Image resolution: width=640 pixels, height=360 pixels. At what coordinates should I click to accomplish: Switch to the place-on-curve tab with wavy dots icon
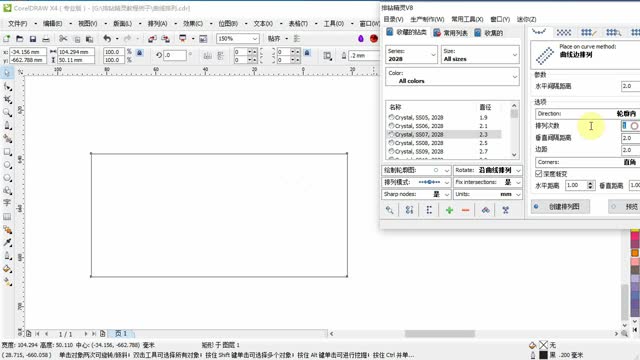click(539, 32)
